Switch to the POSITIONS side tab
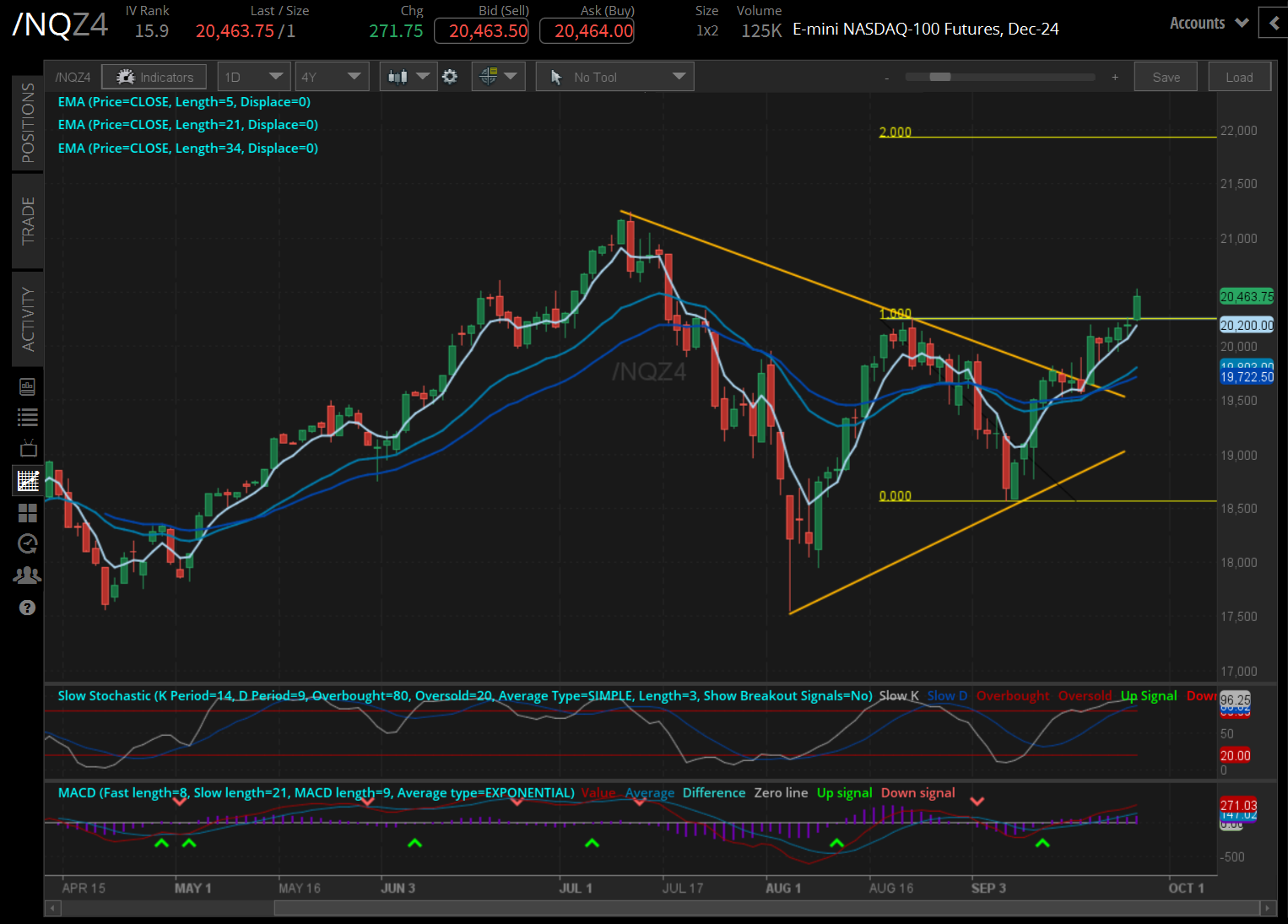This screenshot has height=924, width=1288. coord(28,123)
